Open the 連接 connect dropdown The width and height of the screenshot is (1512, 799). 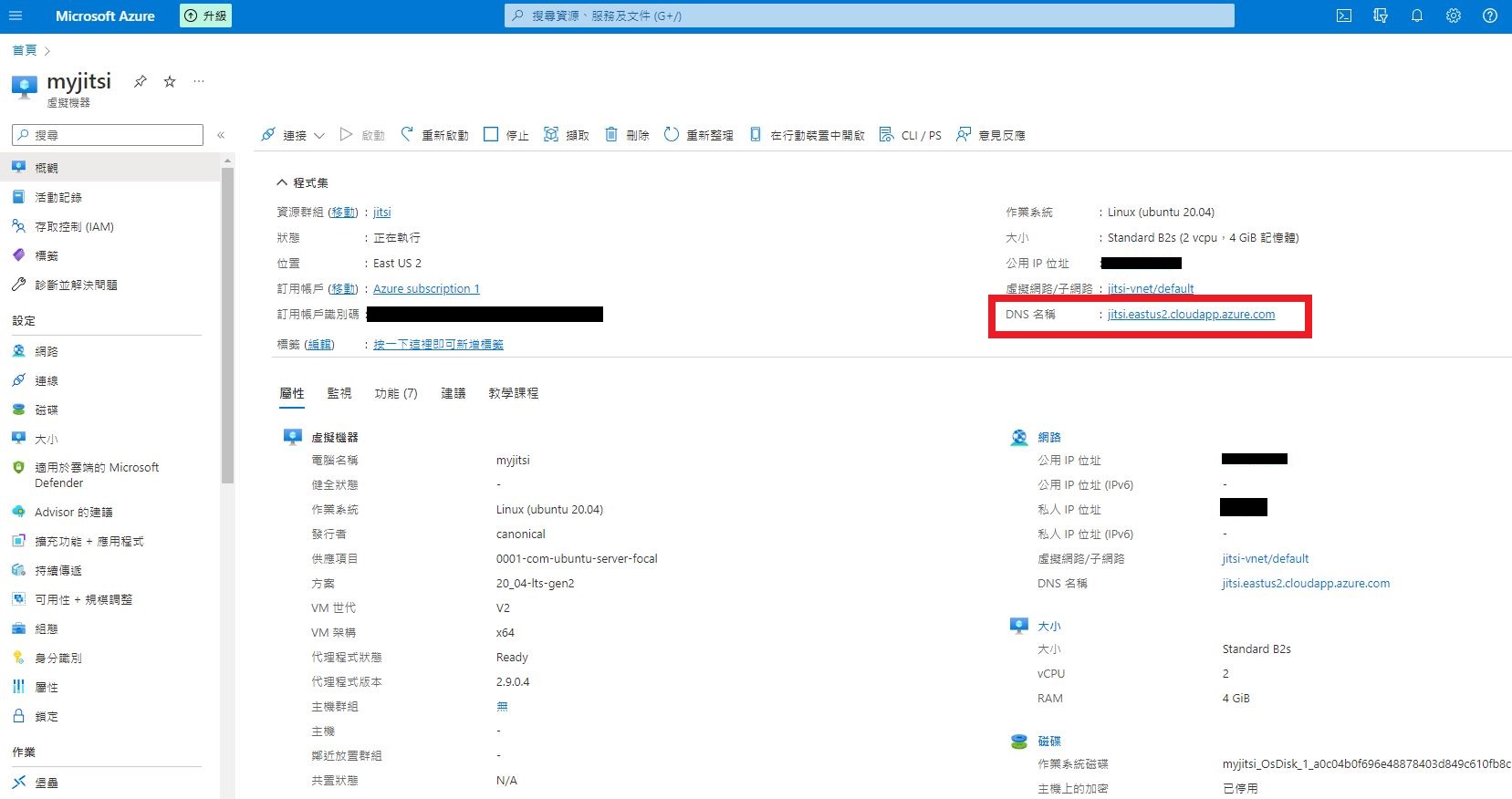pyautogui.click(x=293, y=135)
